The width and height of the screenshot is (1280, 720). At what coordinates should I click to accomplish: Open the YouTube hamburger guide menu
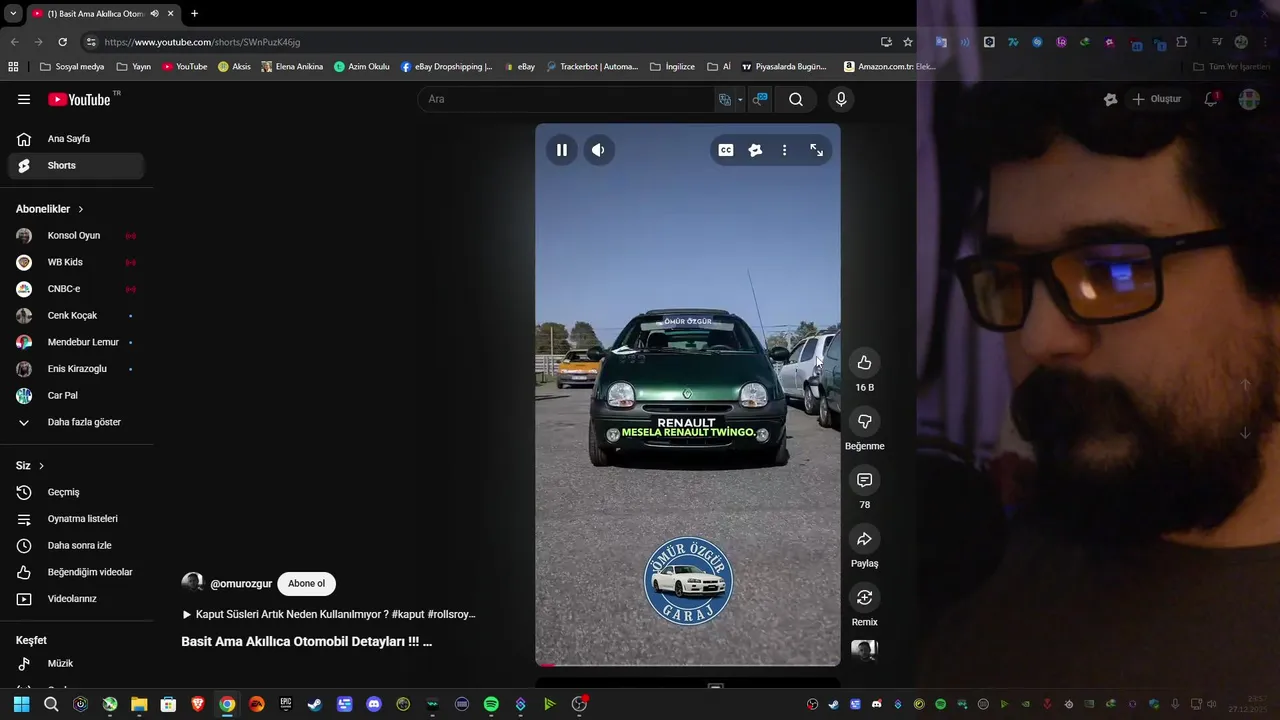[24, 99]
